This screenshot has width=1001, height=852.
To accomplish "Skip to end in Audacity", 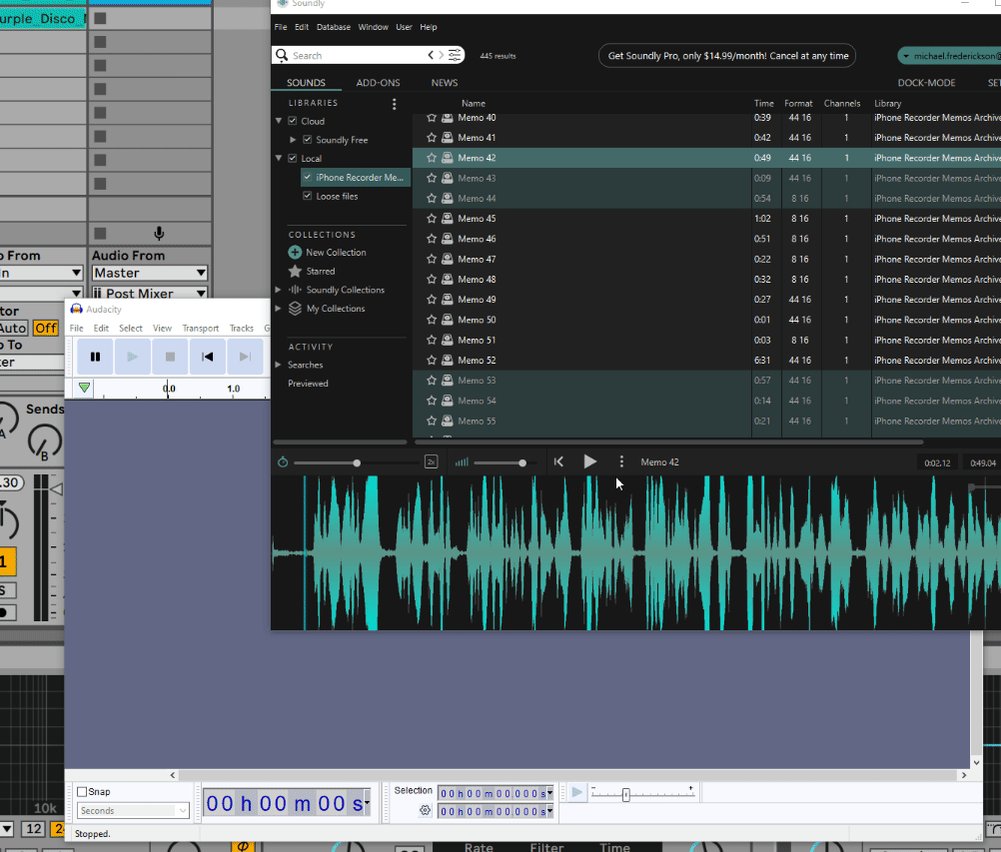I will (x=245, y=357).
